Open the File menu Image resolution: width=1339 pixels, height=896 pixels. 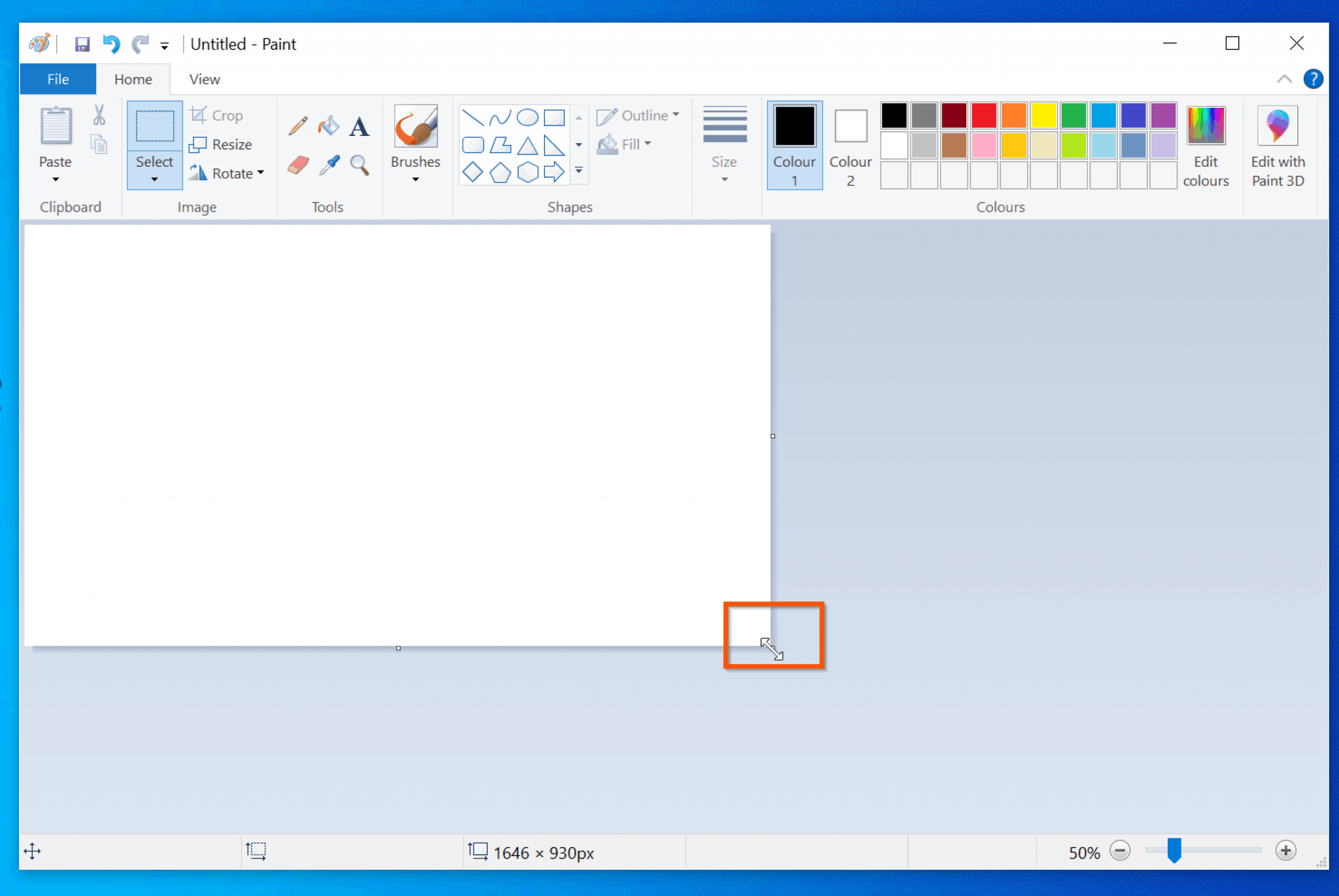(x=58, y=78)
